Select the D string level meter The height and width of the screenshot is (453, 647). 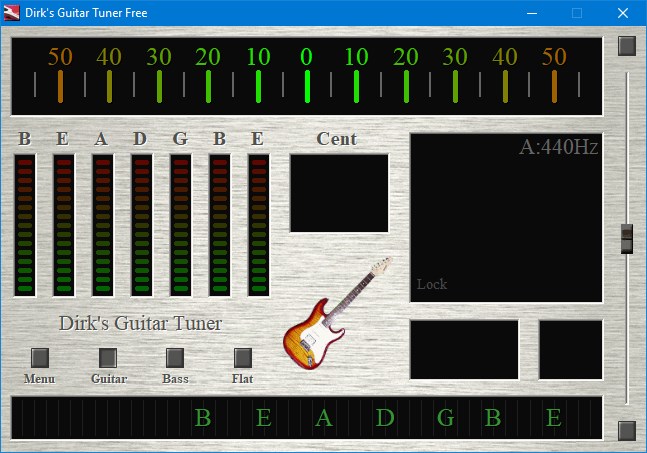pyautogui.click(x=142, y=225)
